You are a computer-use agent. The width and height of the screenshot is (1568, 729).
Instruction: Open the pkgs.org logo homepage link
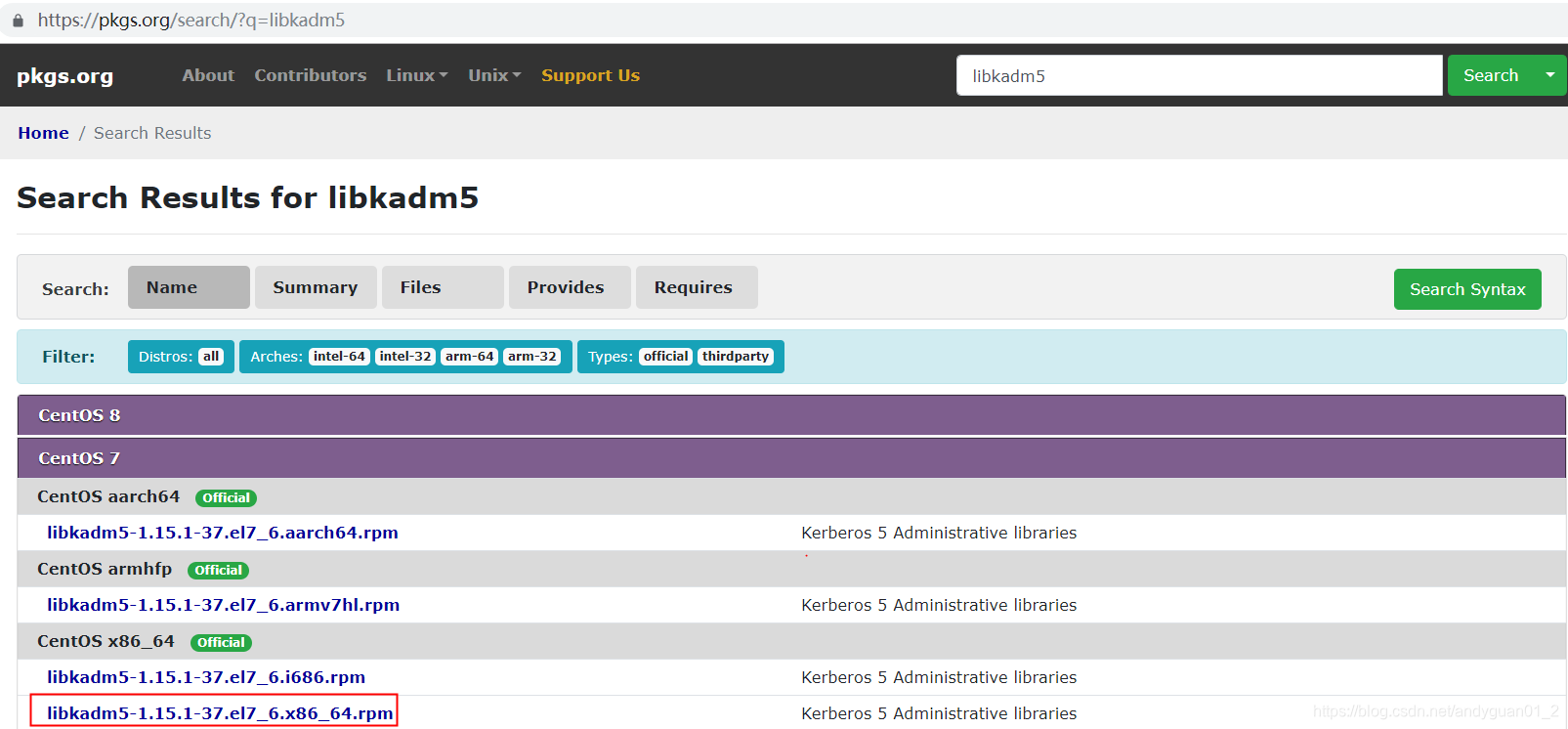coord(64,76)
